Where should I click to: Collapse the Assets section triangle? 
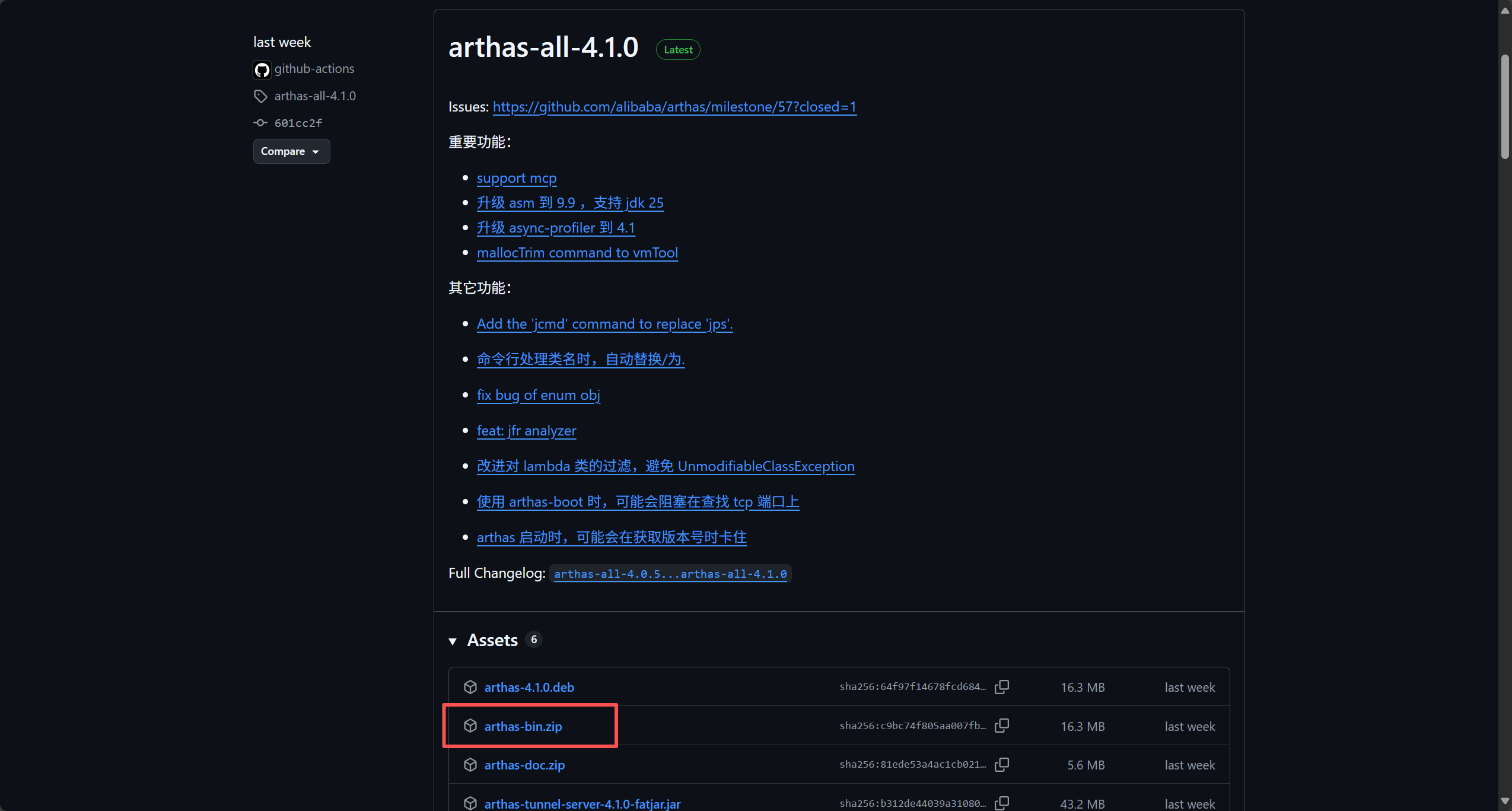[453, 641]
